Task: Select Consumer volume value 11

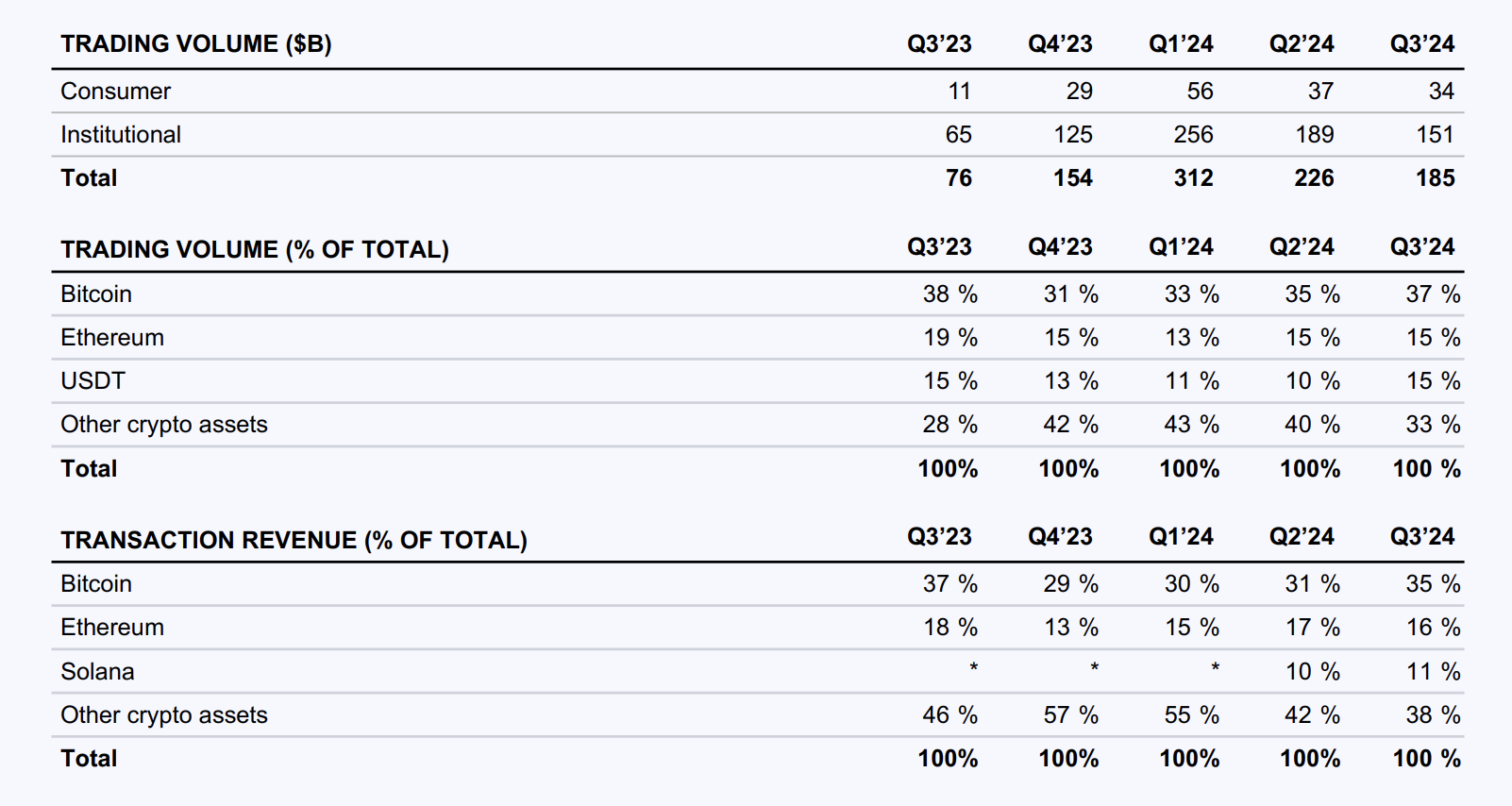Action: pyautogui.click(x=959, y=92)
